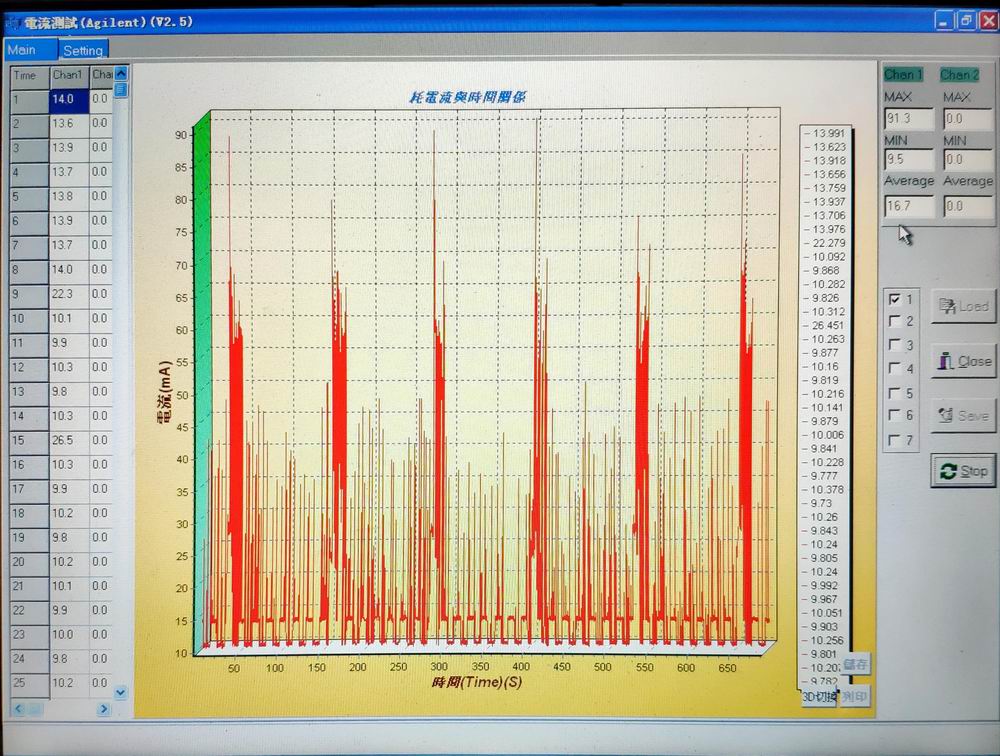Click the Time column header

coord(29,75)
